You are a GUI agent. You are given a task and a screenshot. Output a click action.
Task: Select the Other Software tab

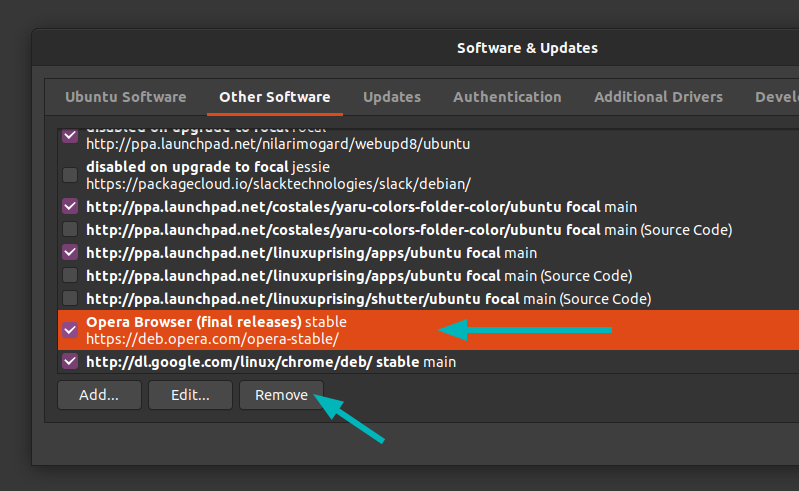[275, 97]
